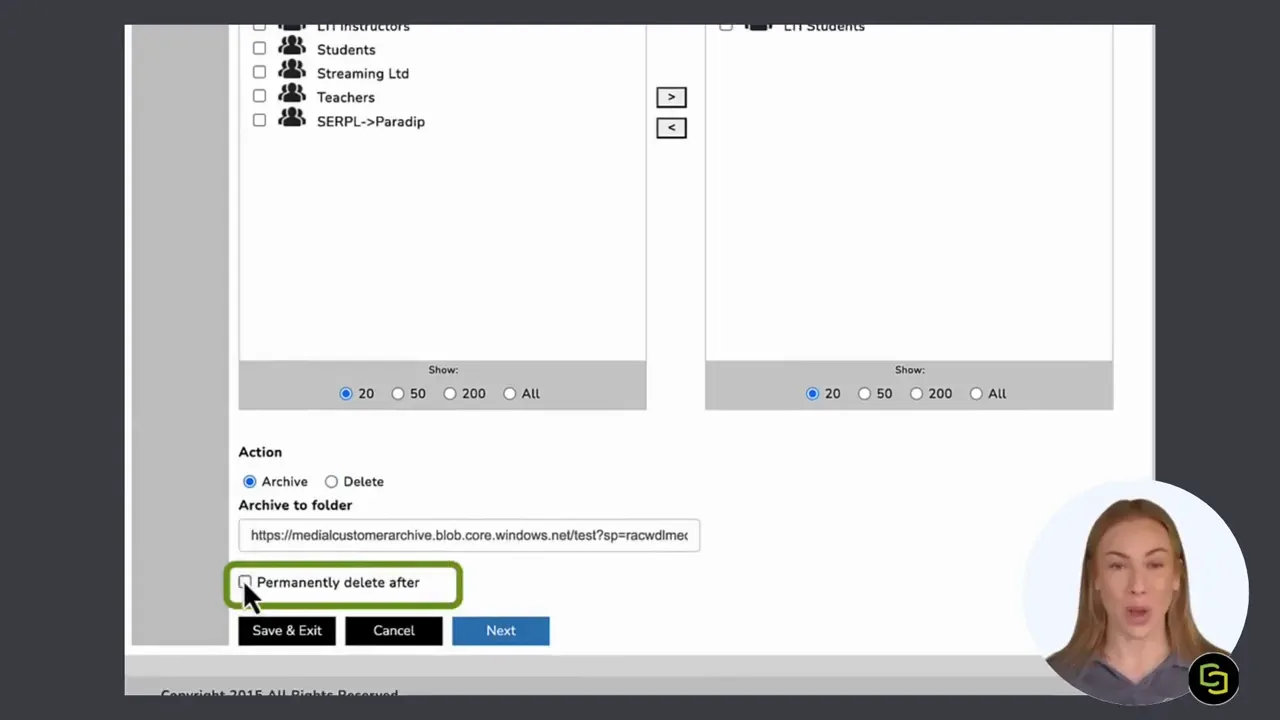
Task: Show All items in right list
Action: click(976, 393)
